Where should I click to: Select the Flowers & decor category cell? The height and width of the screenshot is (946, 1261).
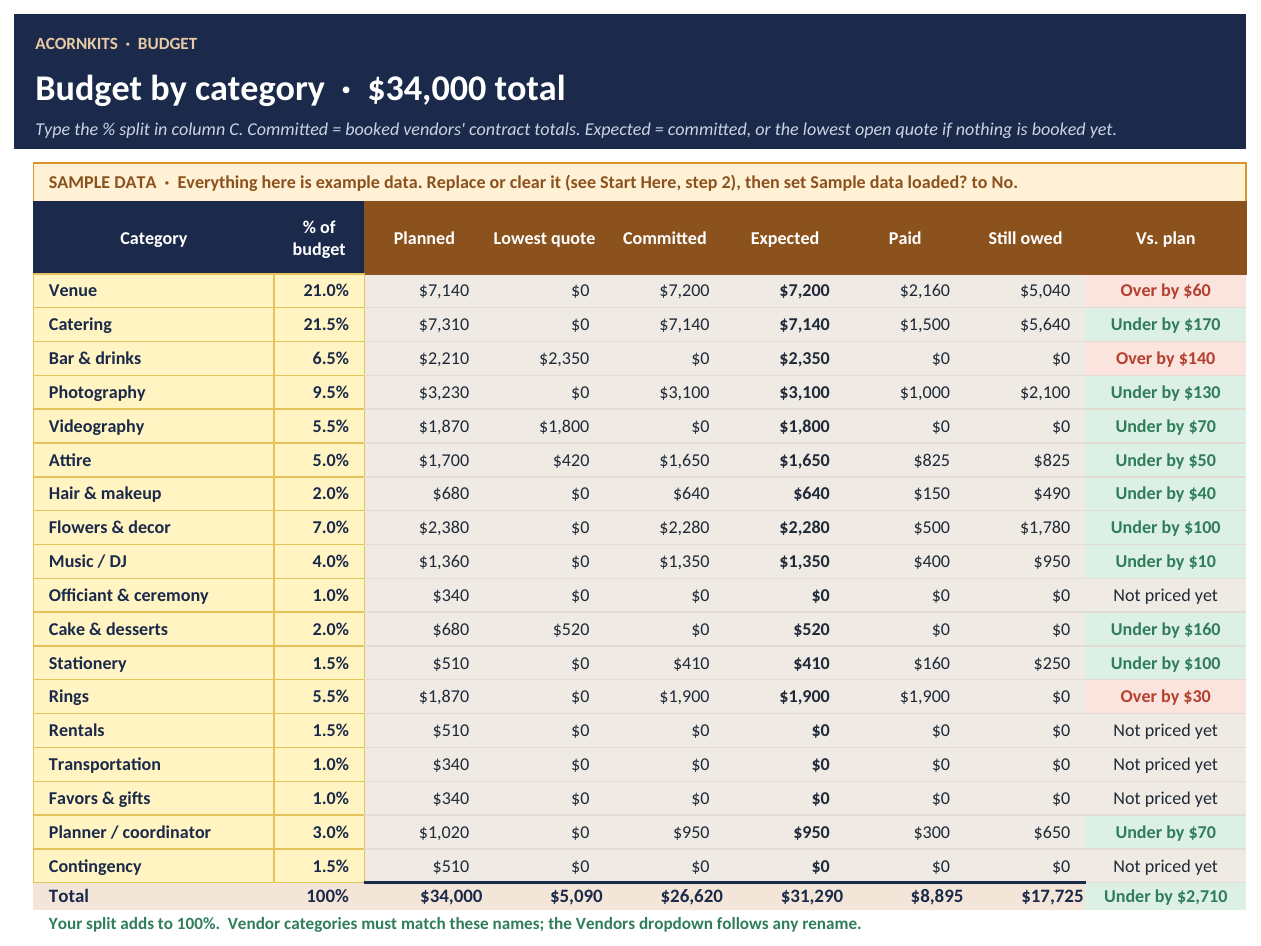154,527
